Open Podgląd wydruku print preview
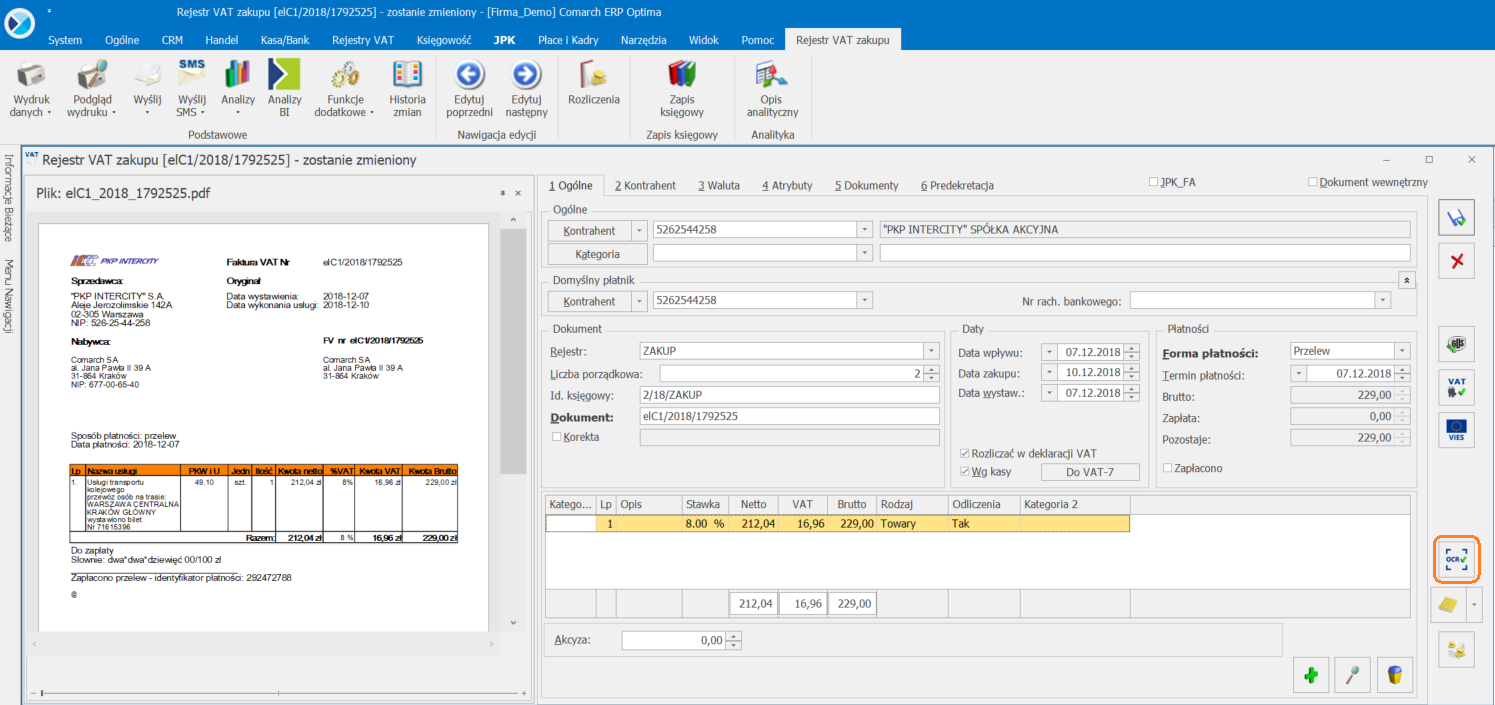The image size is (1495, 705). click(91, 75)
